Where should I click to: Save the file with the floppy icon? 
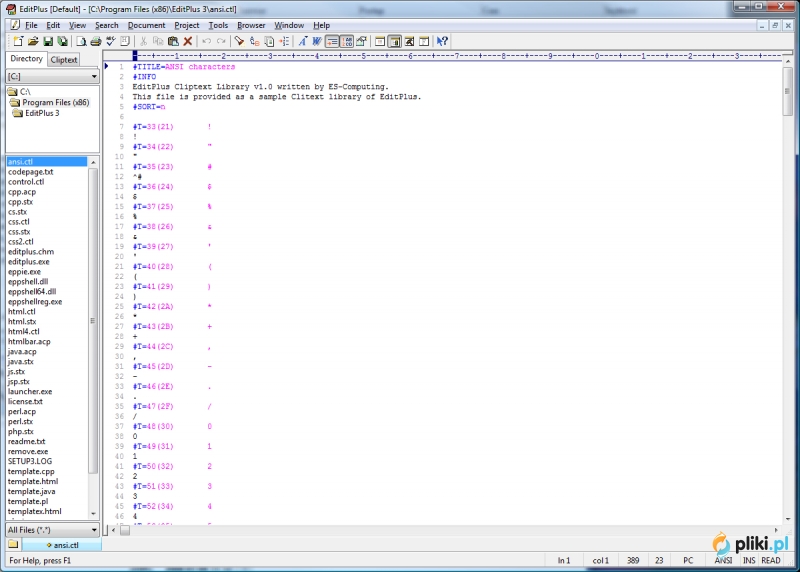click(48, 41)
